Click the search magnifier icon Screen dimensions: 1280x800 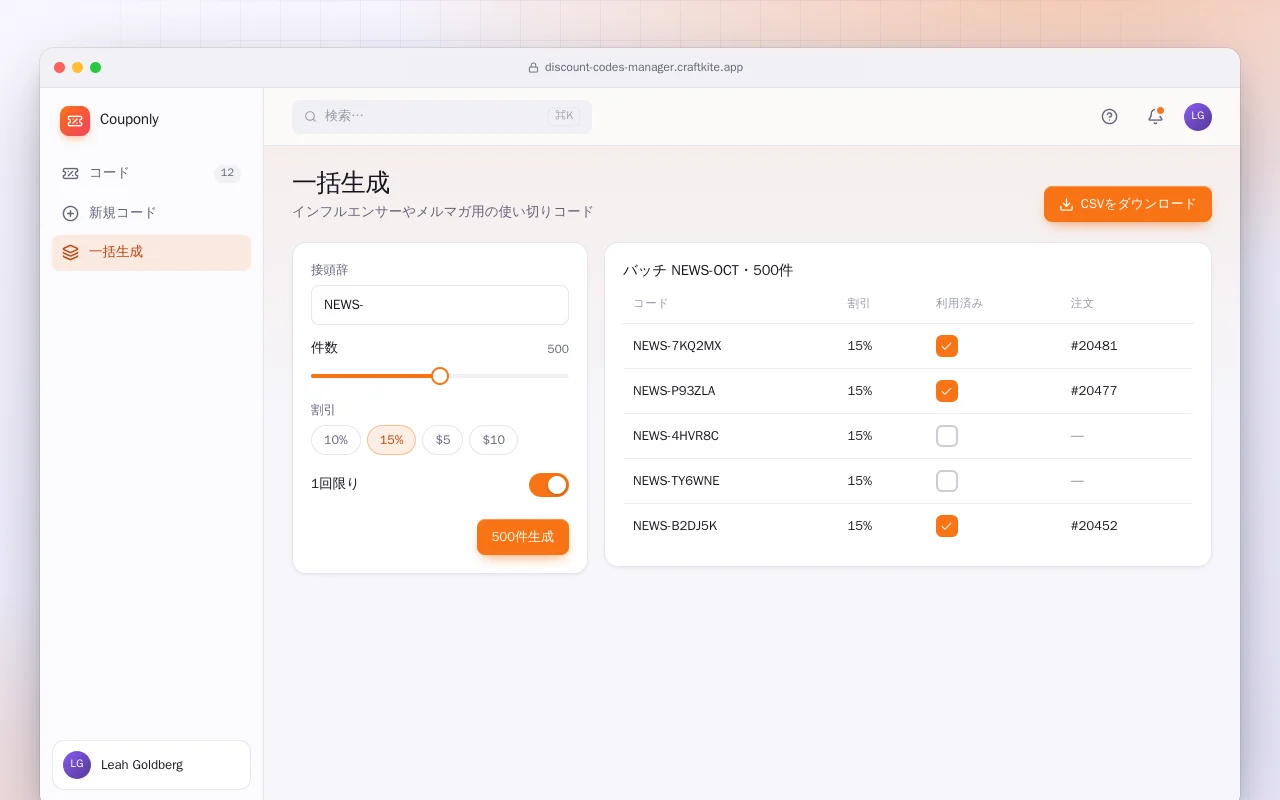(311, 117)
